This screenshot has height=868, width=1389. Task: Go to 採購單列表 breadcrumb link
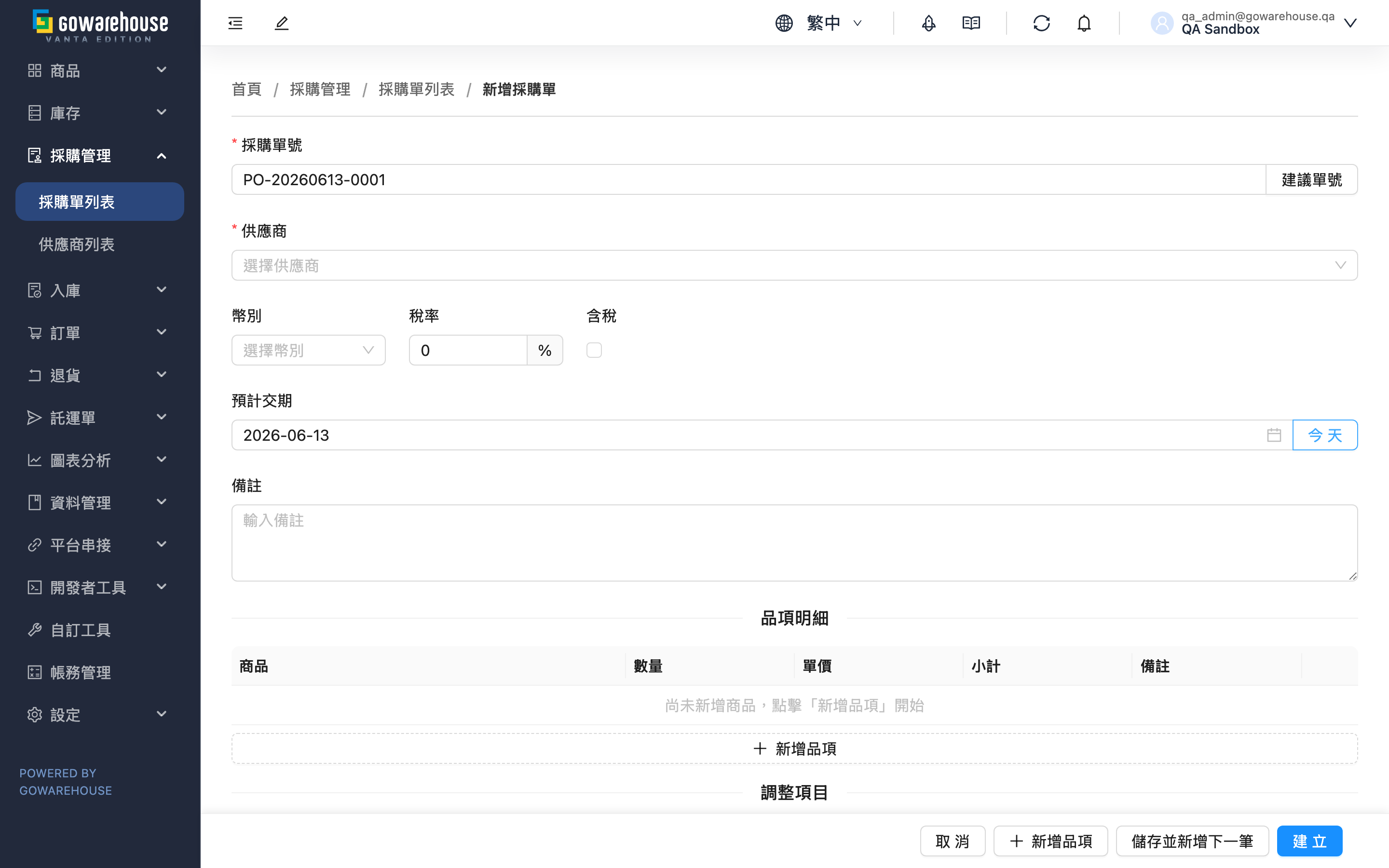[416, 90]
